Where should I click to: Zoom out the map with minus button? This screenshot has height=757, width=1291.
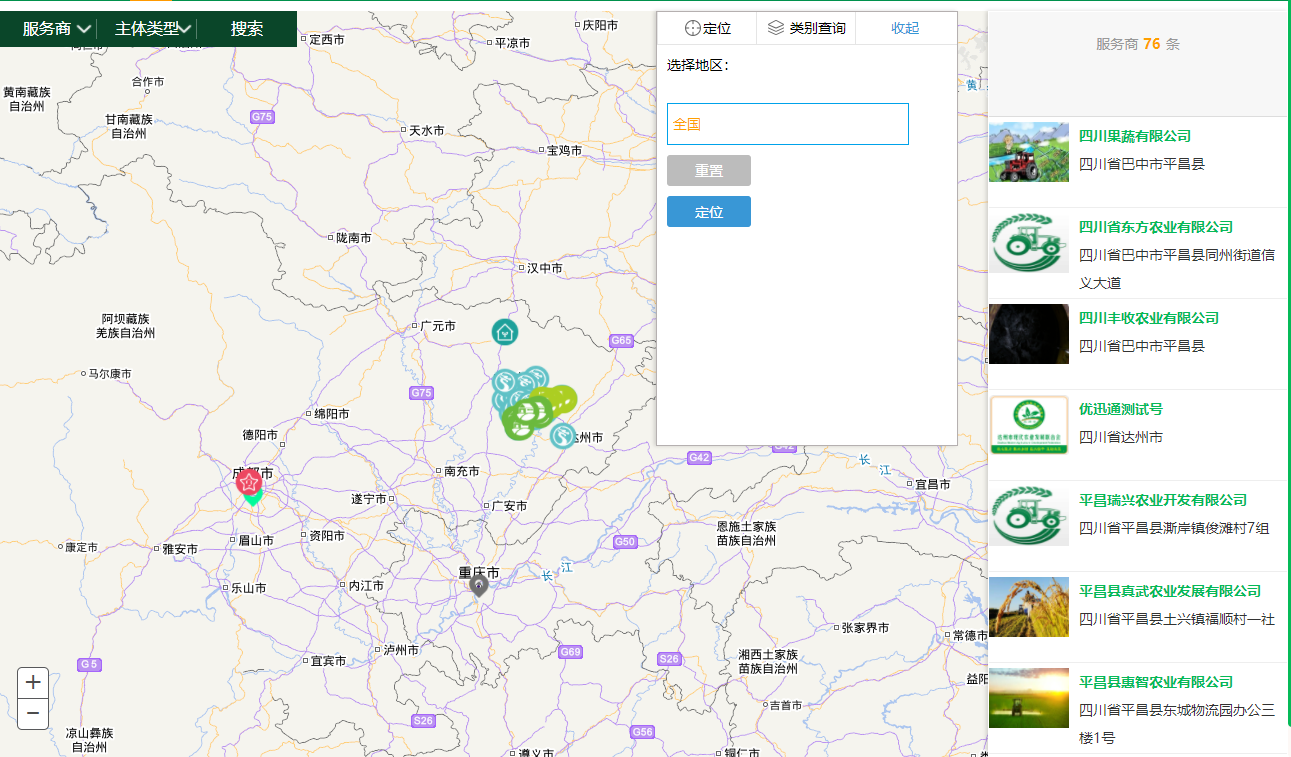pos(33,713)
